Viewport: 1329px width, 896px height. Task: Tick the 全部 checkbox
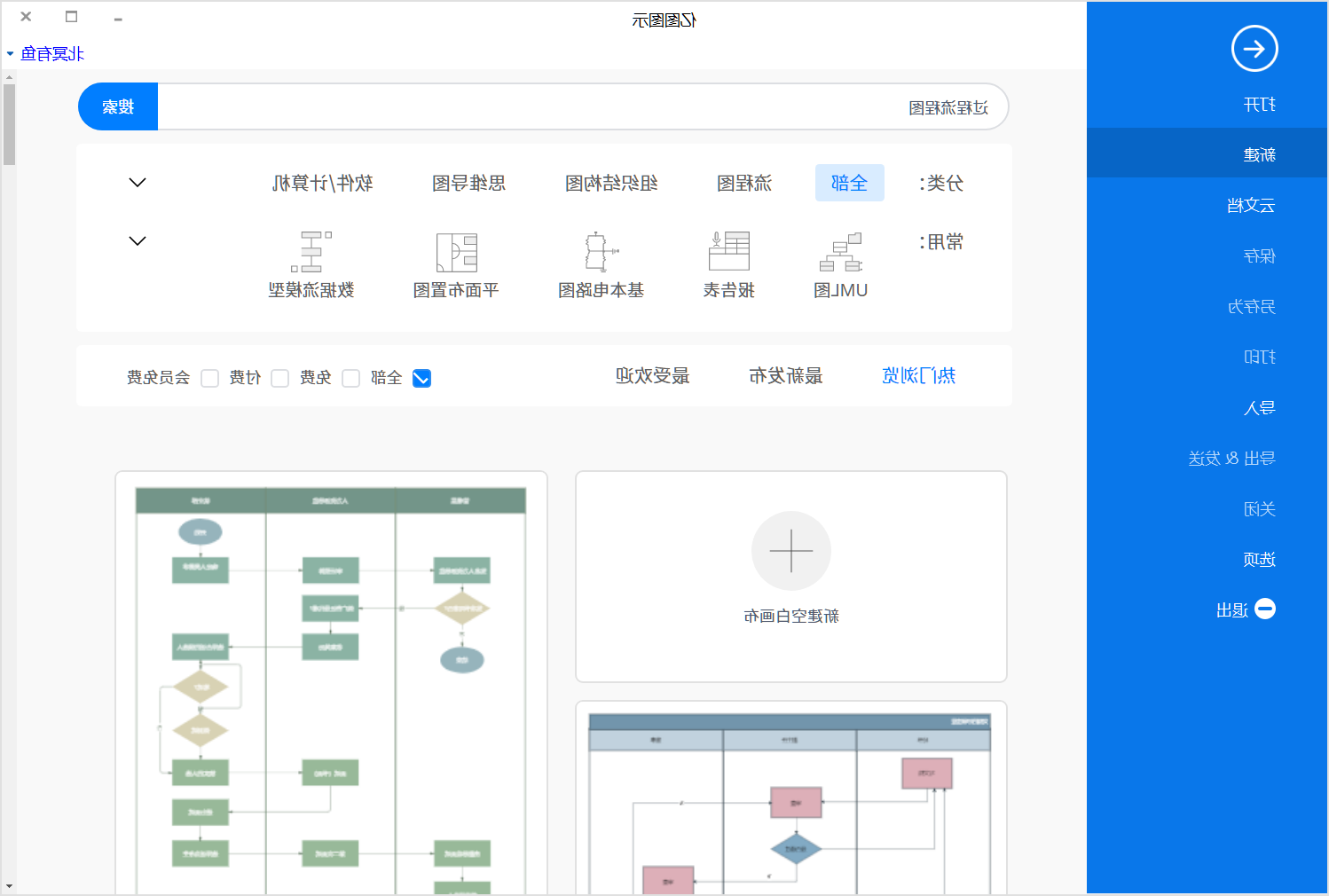(x=422, y=379)
